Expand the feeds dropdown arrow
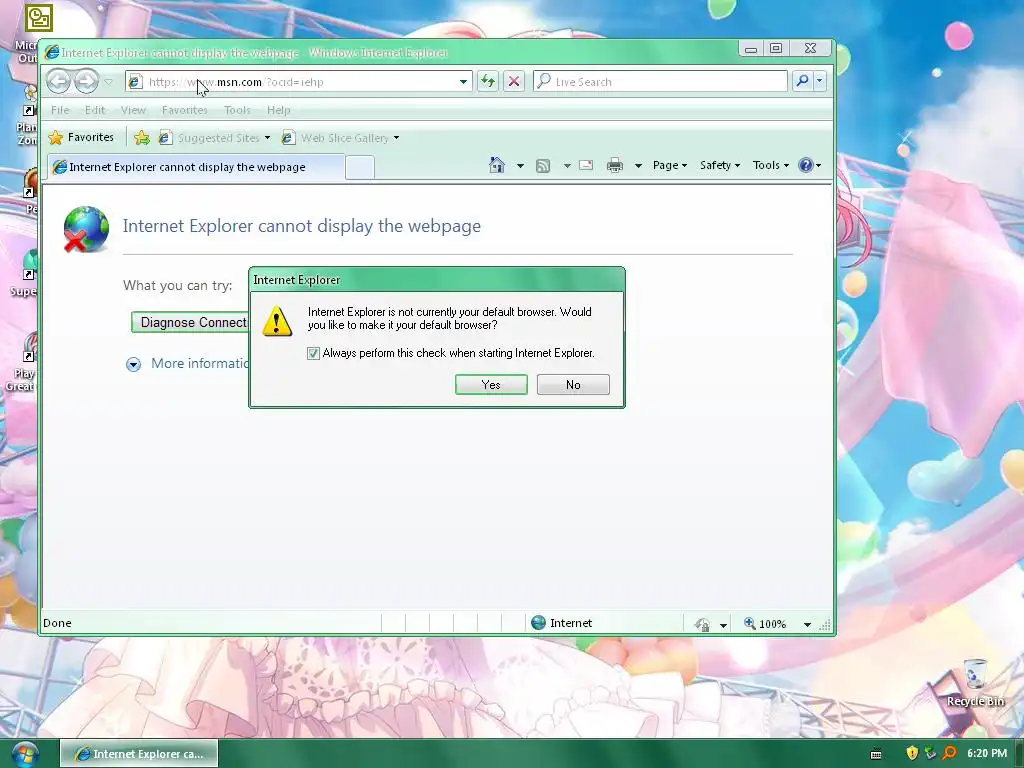 (567, 166)
